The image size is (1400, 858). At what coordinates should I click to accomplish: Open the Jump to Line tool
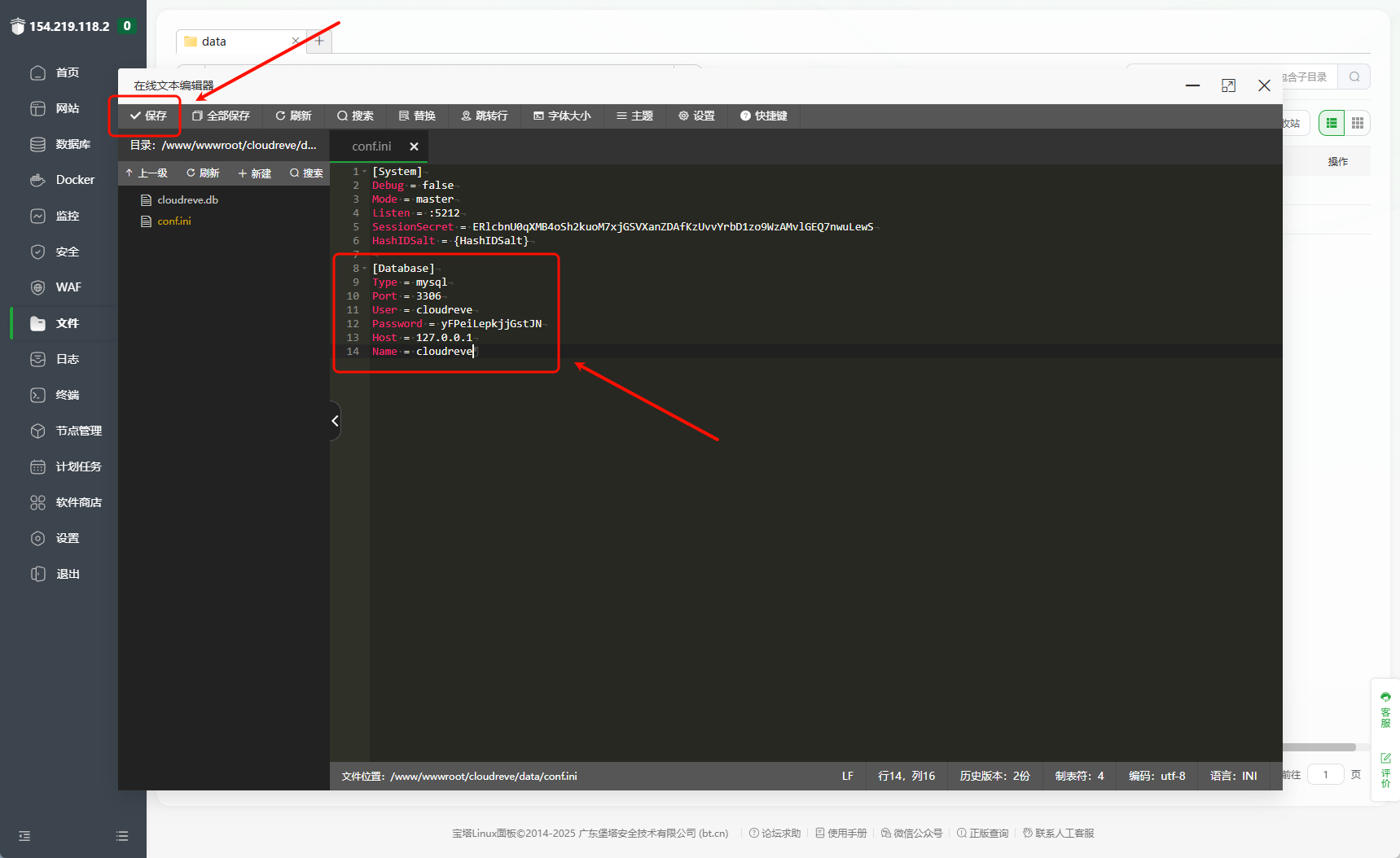pyautogui.click(x=485, y=116)
